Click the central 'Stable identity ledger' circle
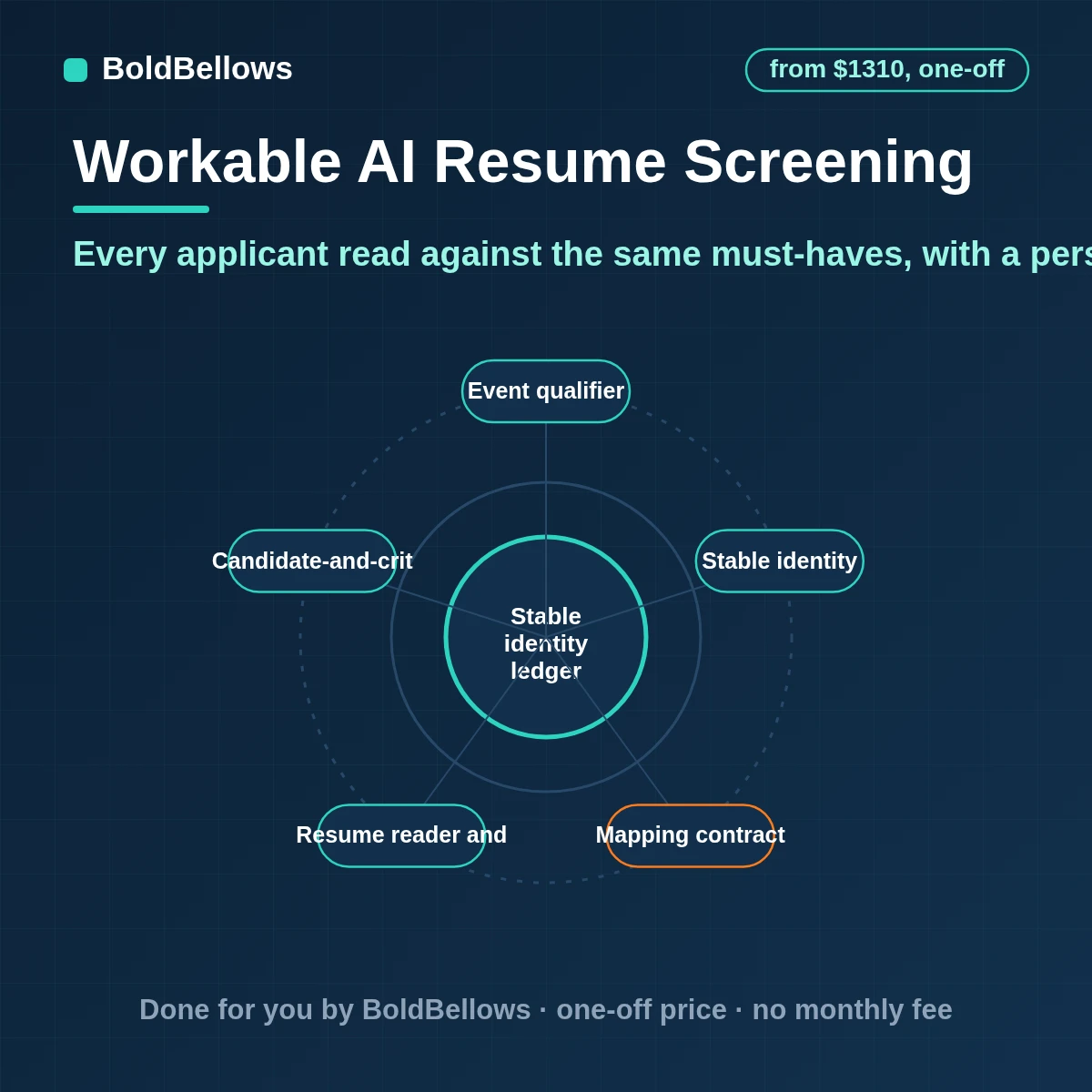The width and height of the screenshot is (1092, 1092). tap(546, 637)
